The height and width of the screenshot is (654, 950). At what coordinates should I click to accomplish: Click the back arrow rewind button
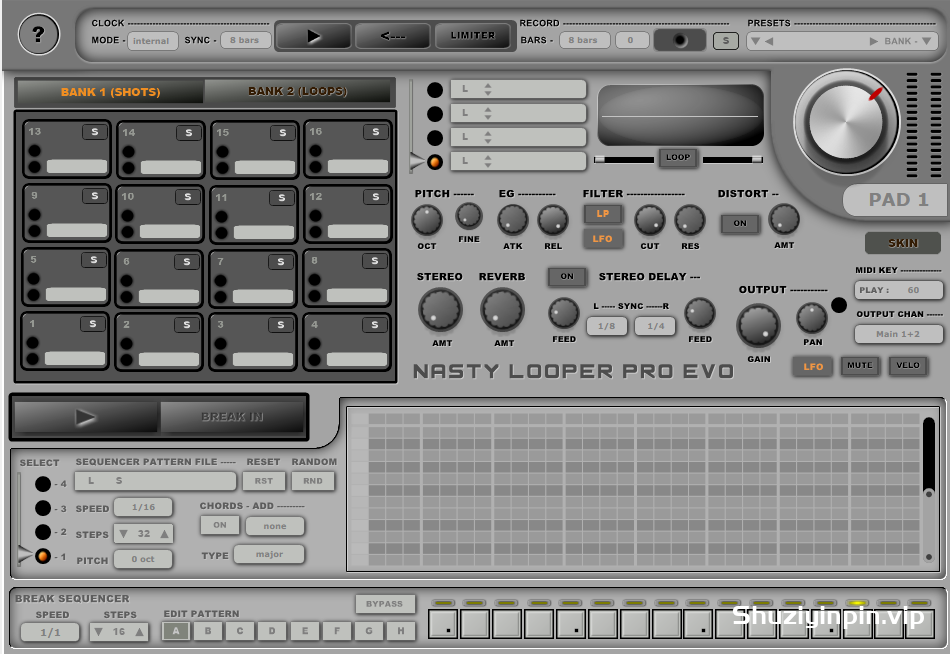pyautogui.click(x=393, y=36)
